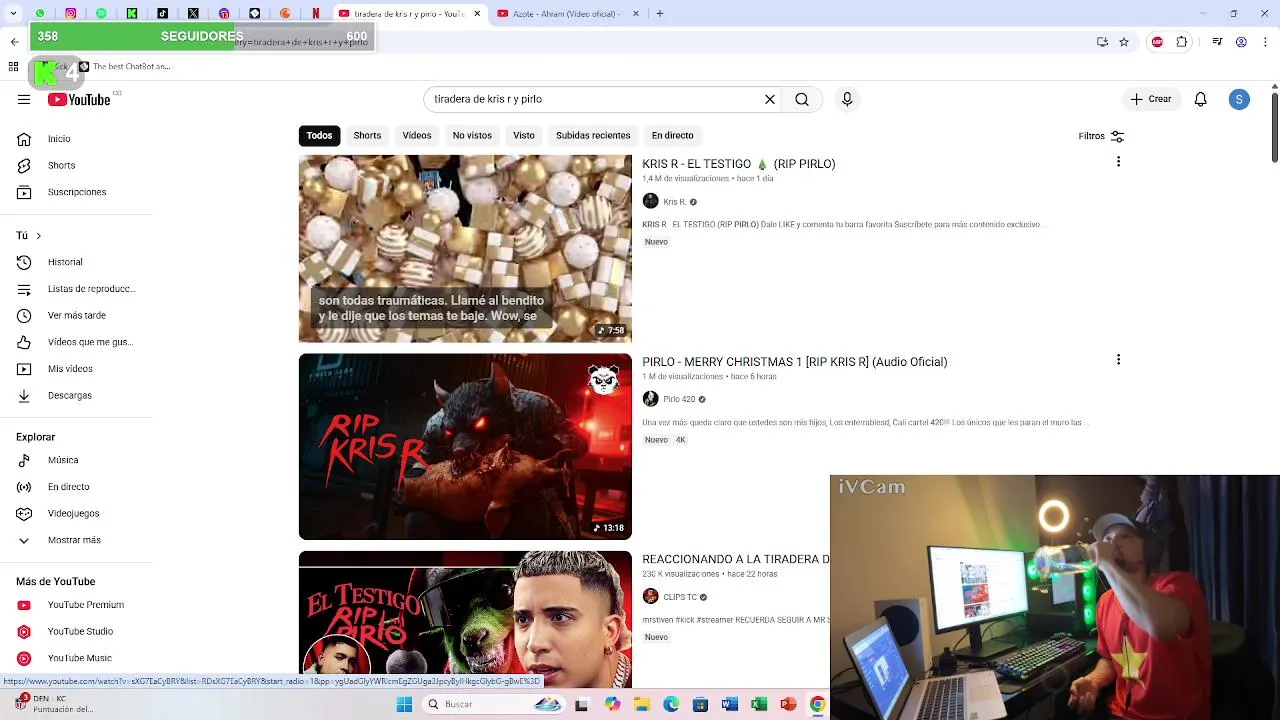
Task: Install the page as app from address bar
Action: tap(1102, 42)
